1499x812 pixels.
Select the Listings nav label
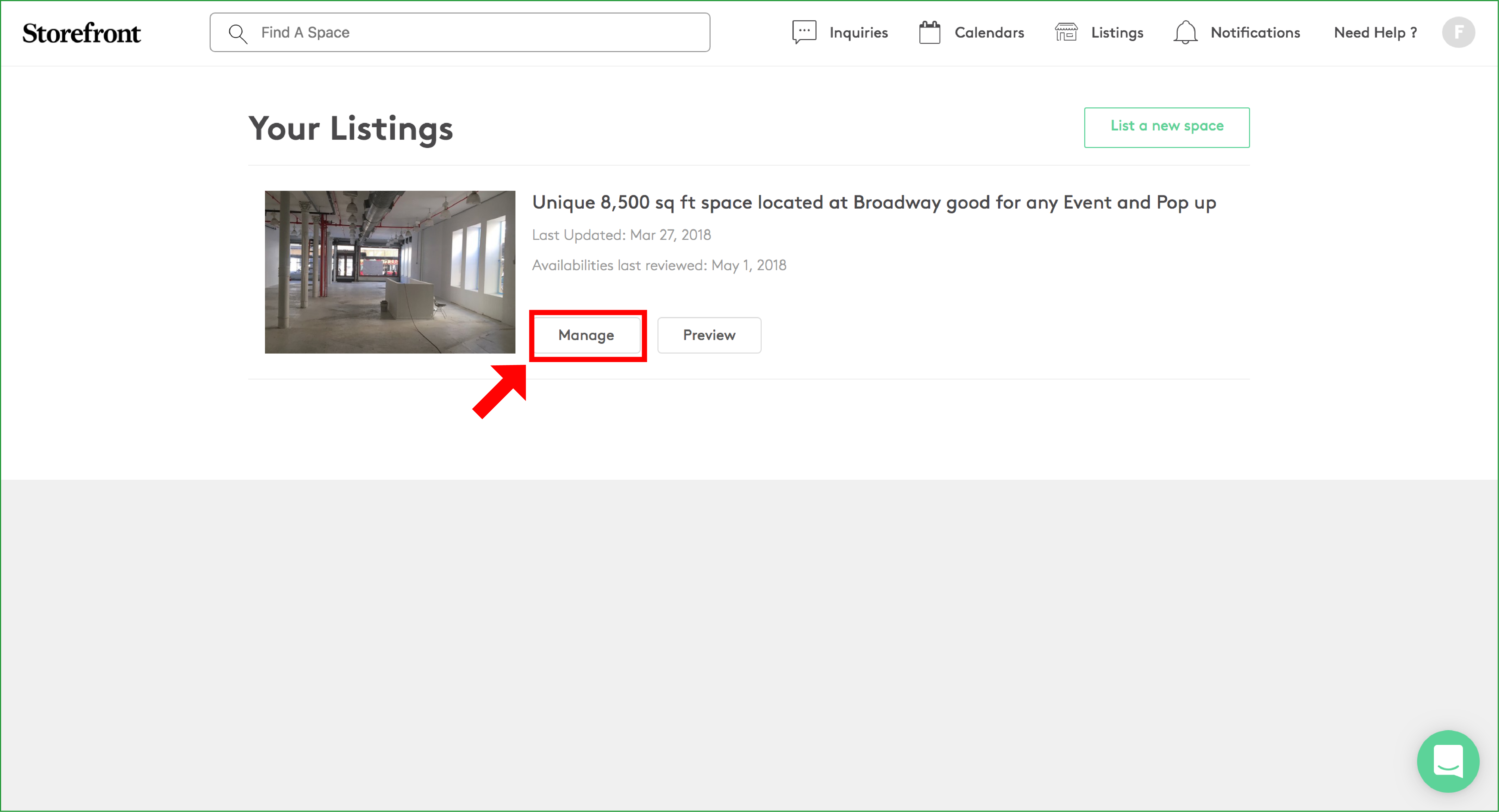[1117, 33]
